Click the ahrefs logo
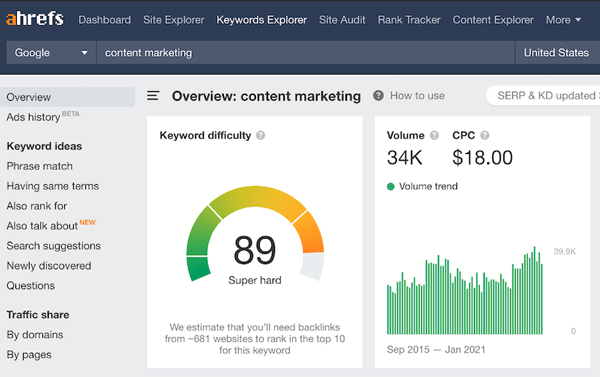The image size is (600, 377). pos(34,19)
